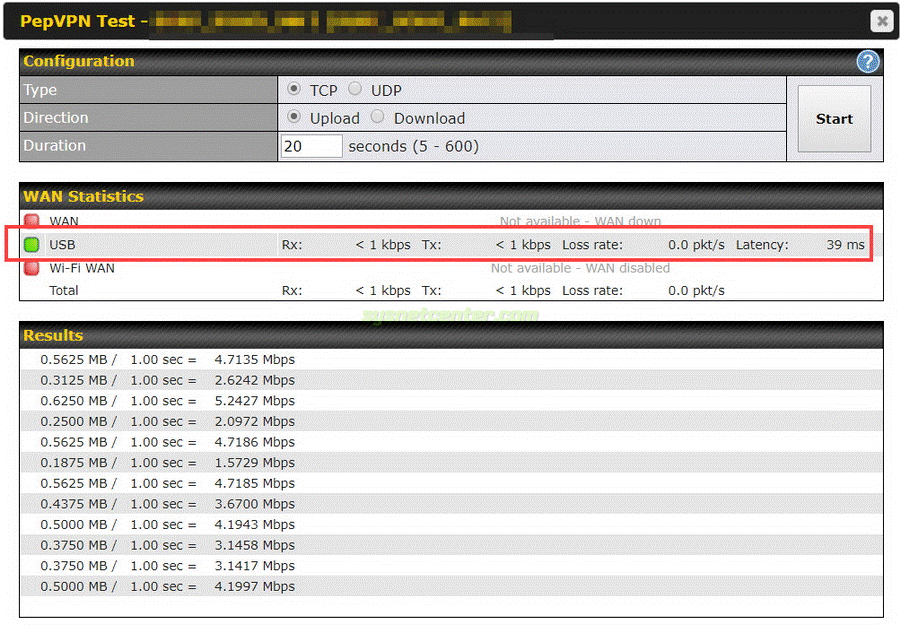The width and height of the screenshot is (900, 625).
Task: Select the 3.6700 Mbps result row
Action: pyautogui.click(x=452, y=504)
